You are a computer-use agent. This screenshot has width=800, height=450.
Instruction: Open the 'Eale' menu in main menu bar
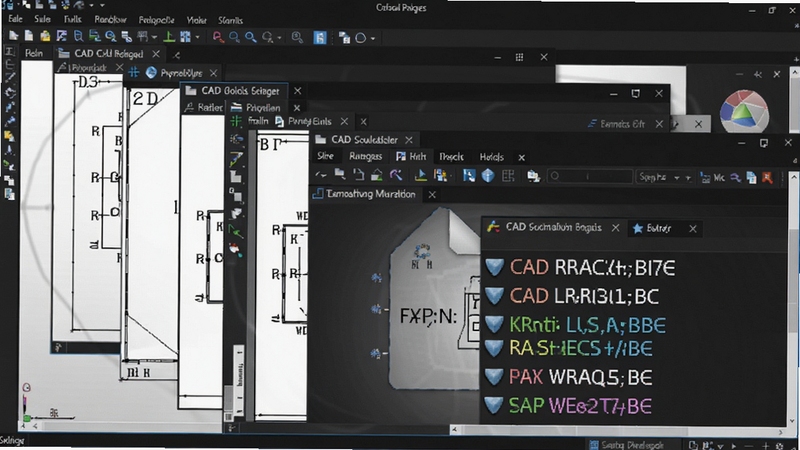coord(15,19)
